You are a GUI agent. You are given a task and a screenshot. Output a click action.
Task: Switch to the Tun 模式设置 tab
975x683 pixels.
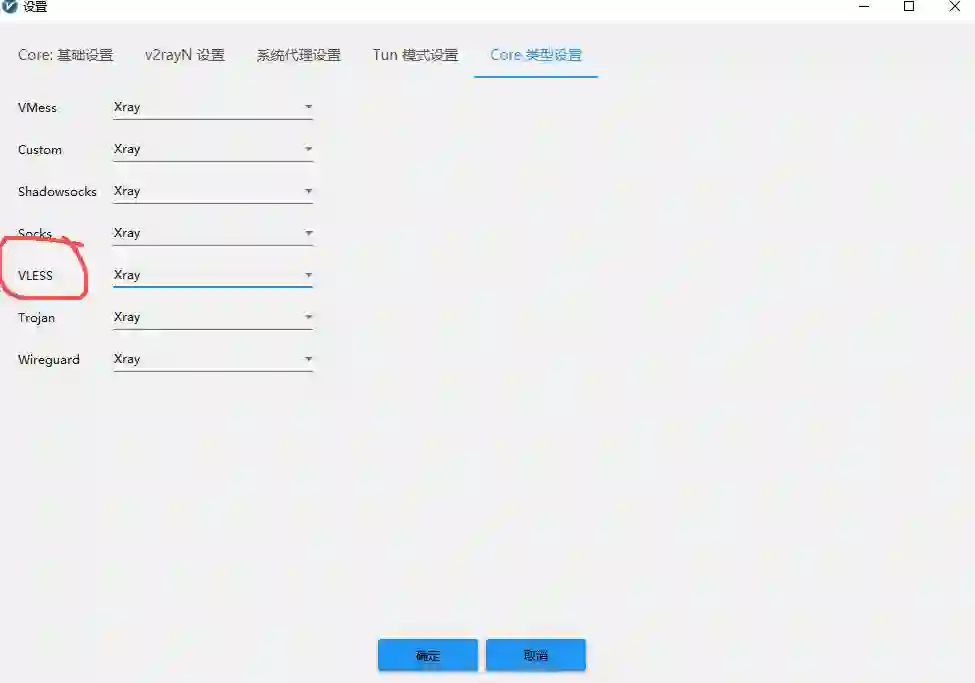[414, 55]
